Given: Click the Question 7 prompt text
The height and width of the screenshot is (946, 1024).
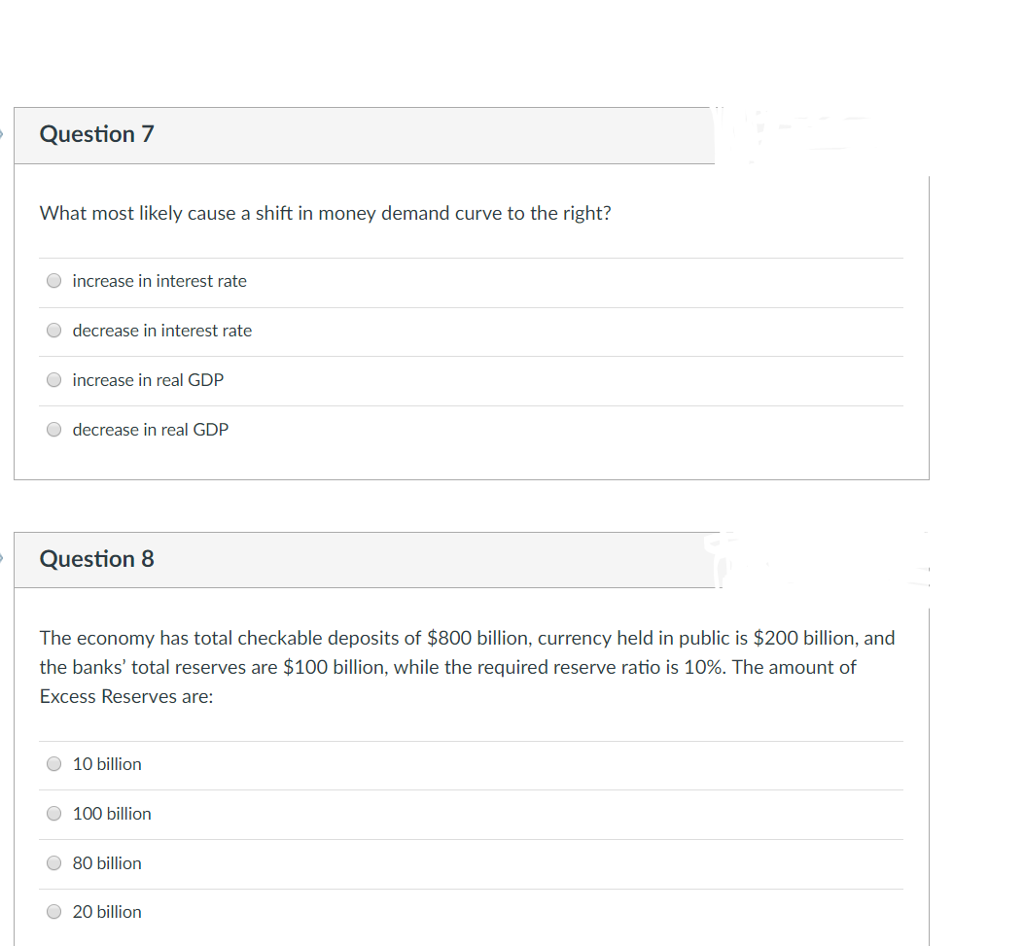Looking at the screenshot, I should tap(325, 213).
